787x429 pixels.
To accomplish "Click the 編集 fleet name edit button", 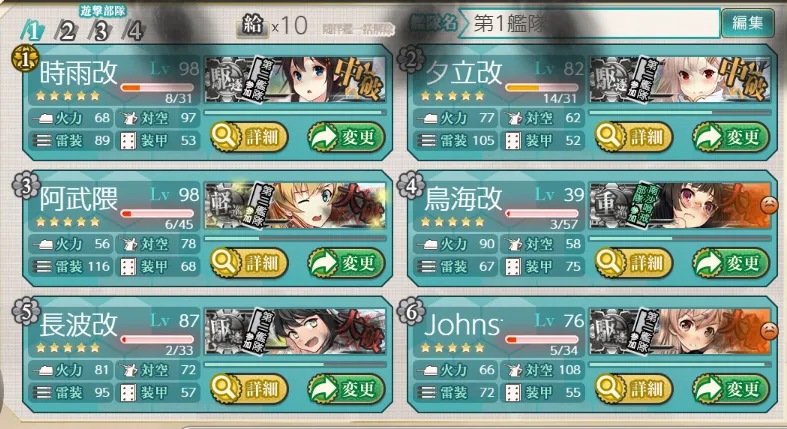I will click(x=747, y=23).
